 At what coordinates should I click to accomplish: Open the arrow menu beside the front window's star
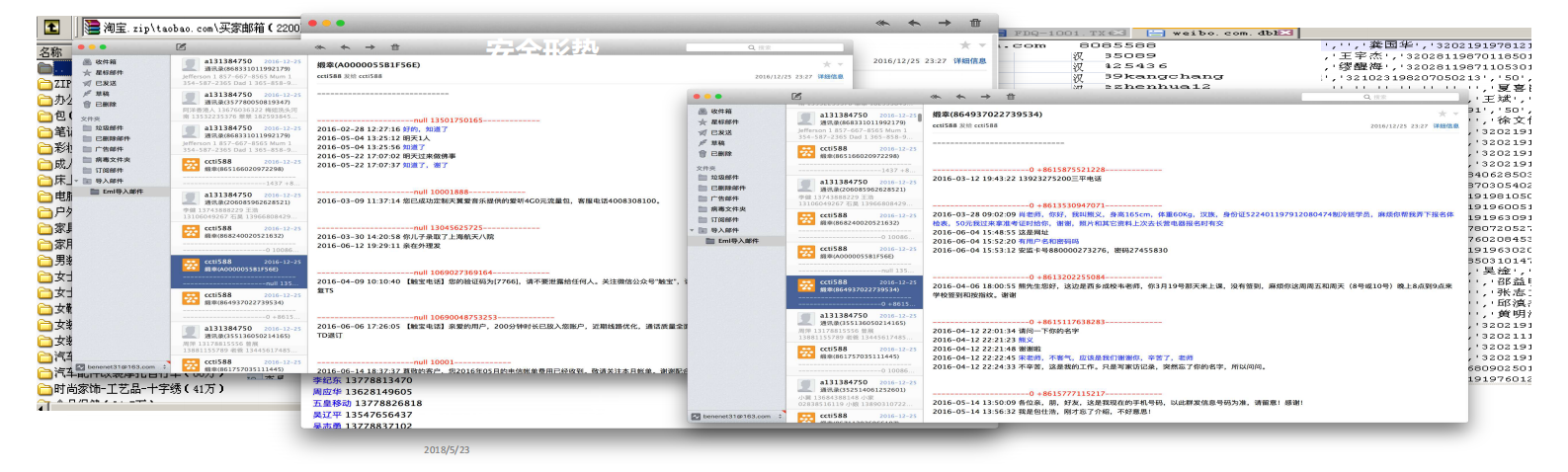1456,115
